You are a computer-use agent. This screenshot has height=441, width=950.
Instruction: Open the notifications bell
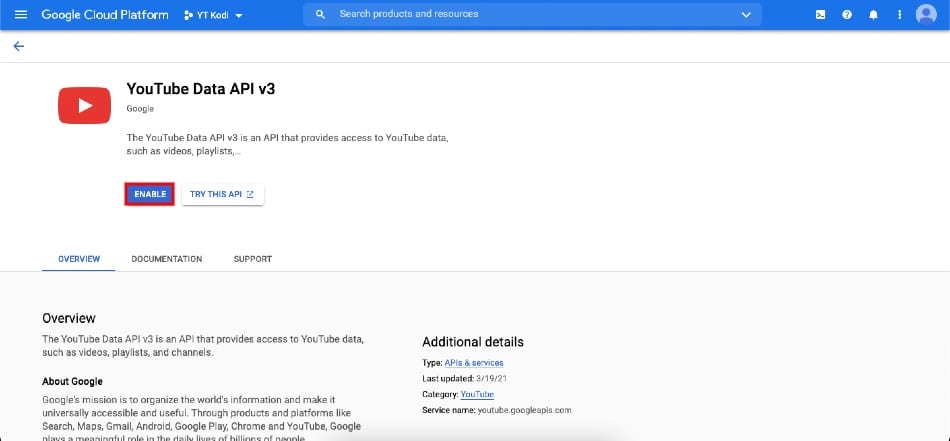pyautogui.click(x=873, y=15)
